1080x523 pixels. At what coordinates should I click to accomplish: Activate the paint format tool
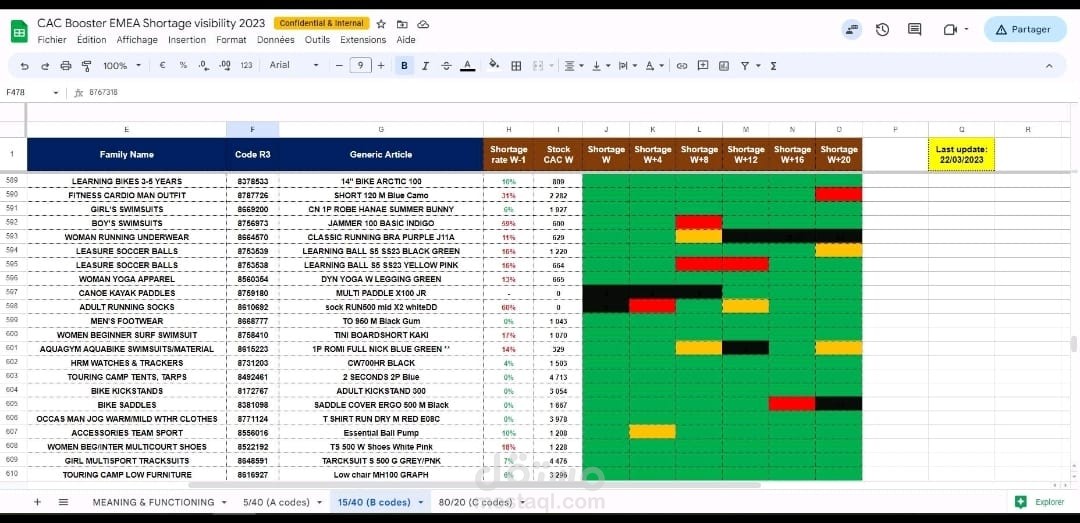87,65
